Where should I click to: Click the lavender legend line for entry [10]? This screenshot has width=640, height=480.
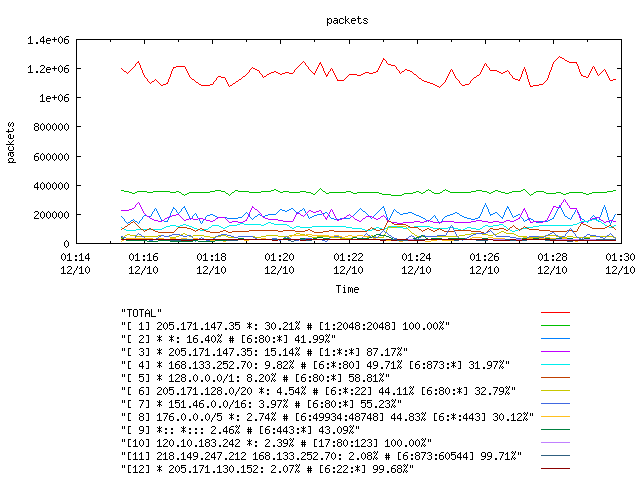pos(556,442)
